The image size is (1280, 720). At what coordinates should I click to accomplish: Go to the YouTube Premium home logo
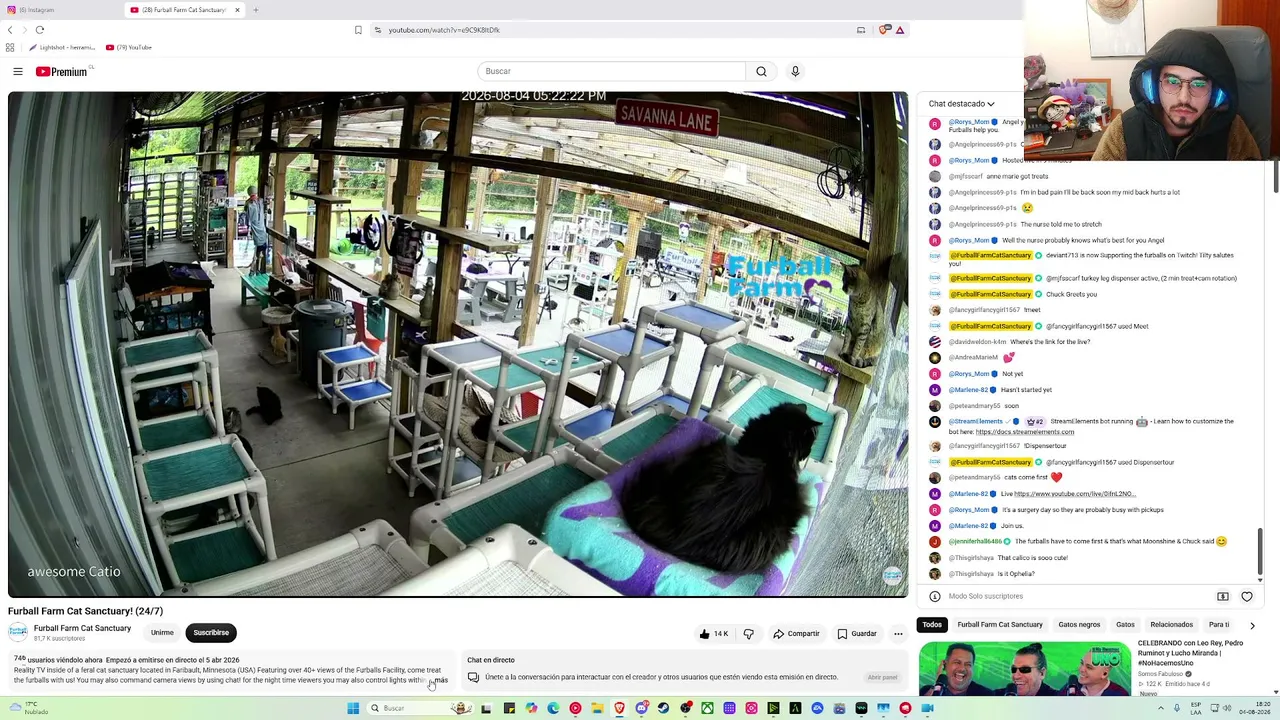pos(62,72)
